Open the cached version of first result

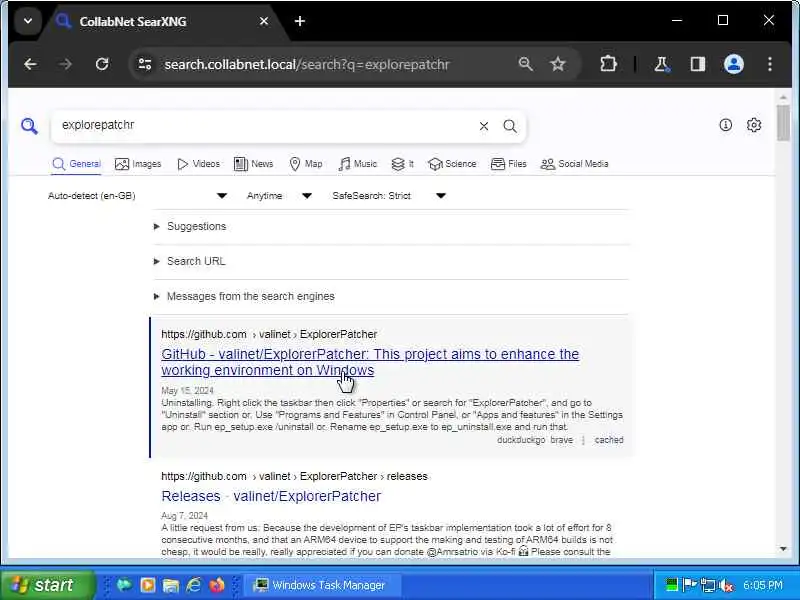pos(609,440)
